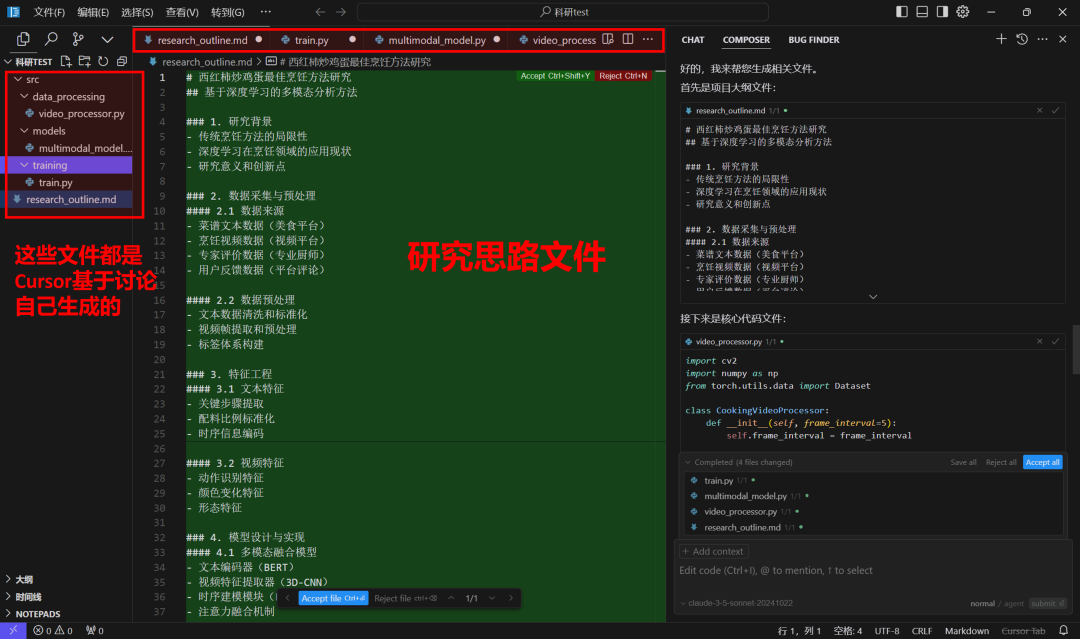The height and width of the screenshot is (639, 1080).
Task: Open the settings gear in the title bar
Action: click(962, 11)
